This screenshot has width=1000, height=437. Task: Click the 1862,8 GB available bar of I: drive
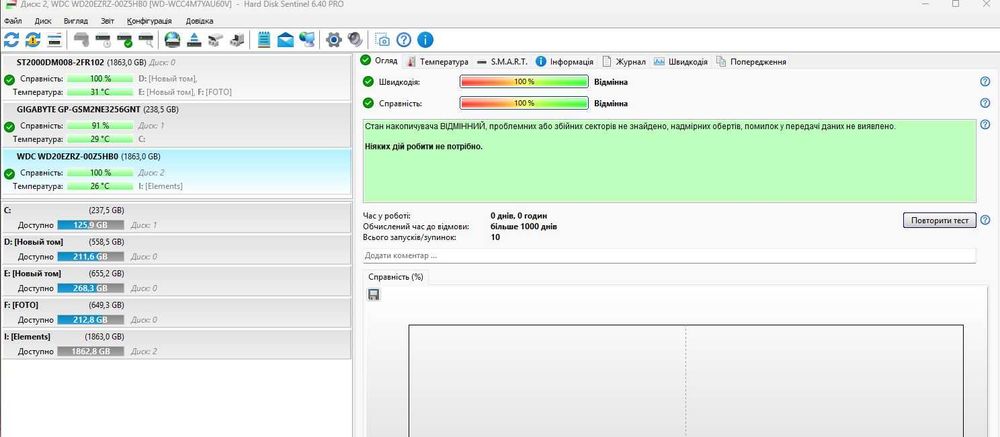coord(91,352)
